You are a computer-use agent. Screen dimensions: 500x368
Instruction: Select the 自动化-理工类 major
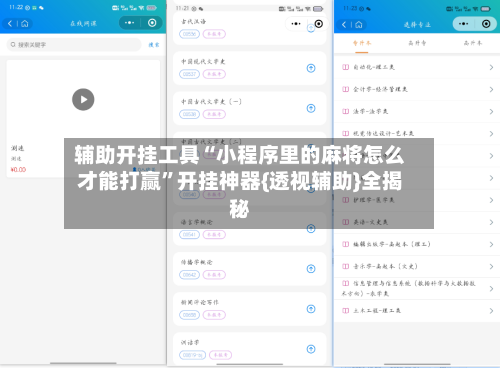(x=417, y=67)
